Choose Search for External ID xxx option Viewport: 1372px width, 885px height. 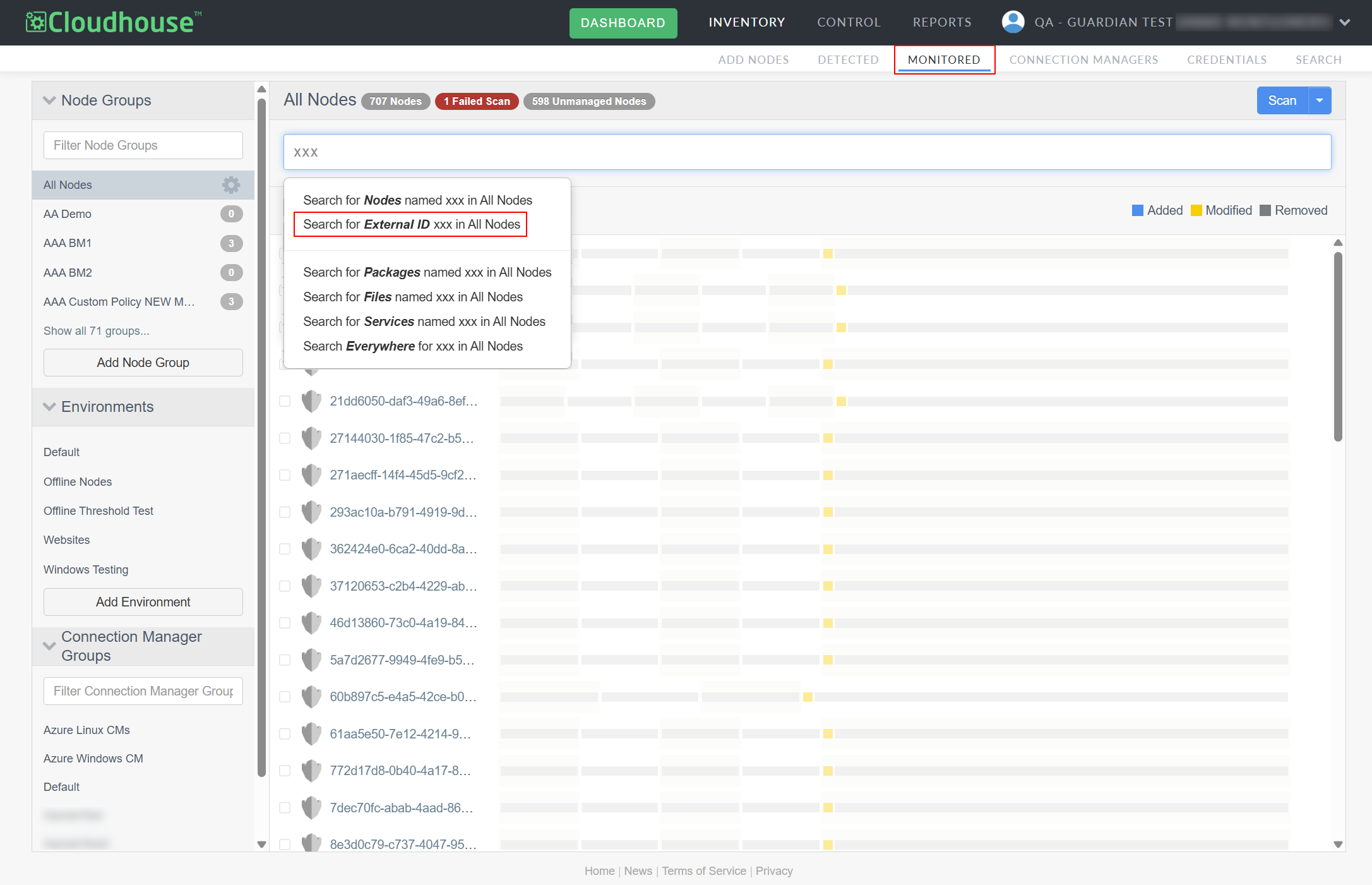pyautogui.click(x=411, y=224)
